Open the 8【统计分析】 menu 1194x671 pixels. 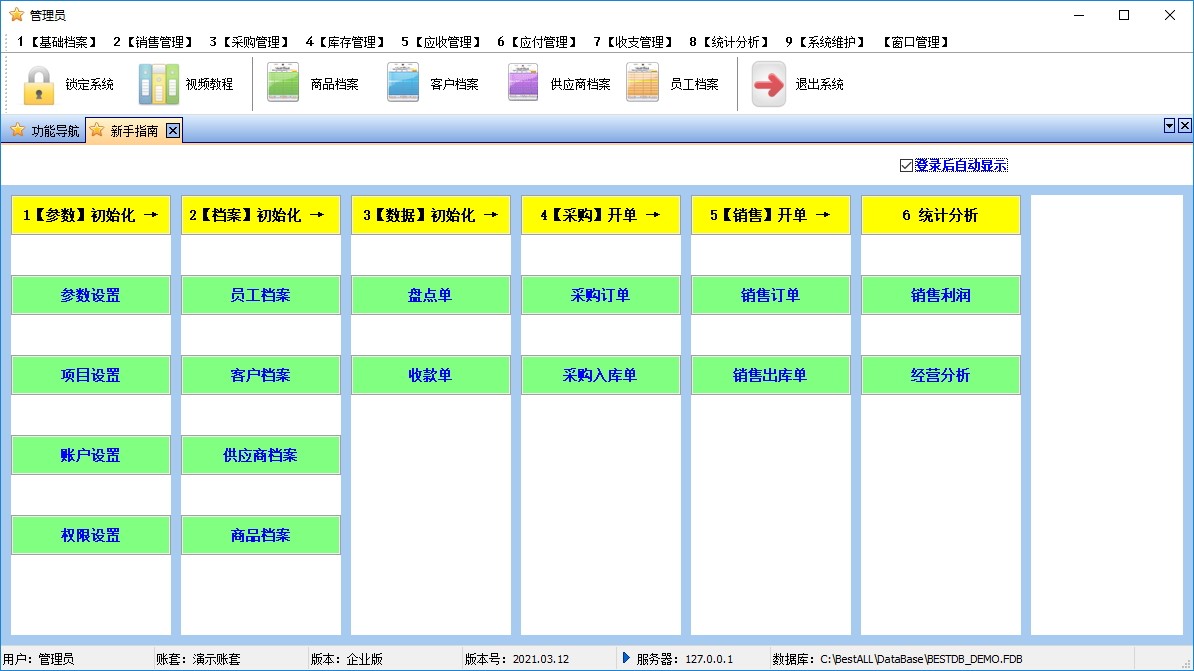point(728,42)
